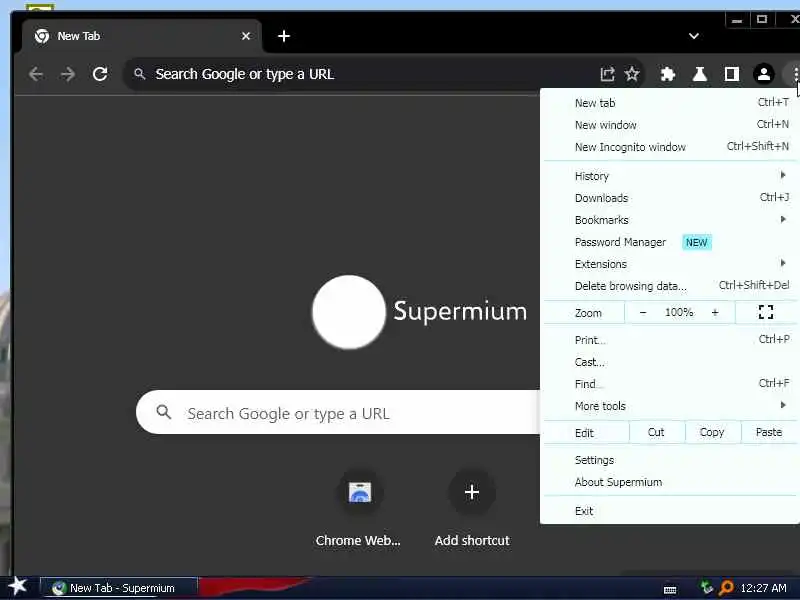The image size is (800, 600).
Task: Toggle the side panel icon
Action: tap(732, 74)
